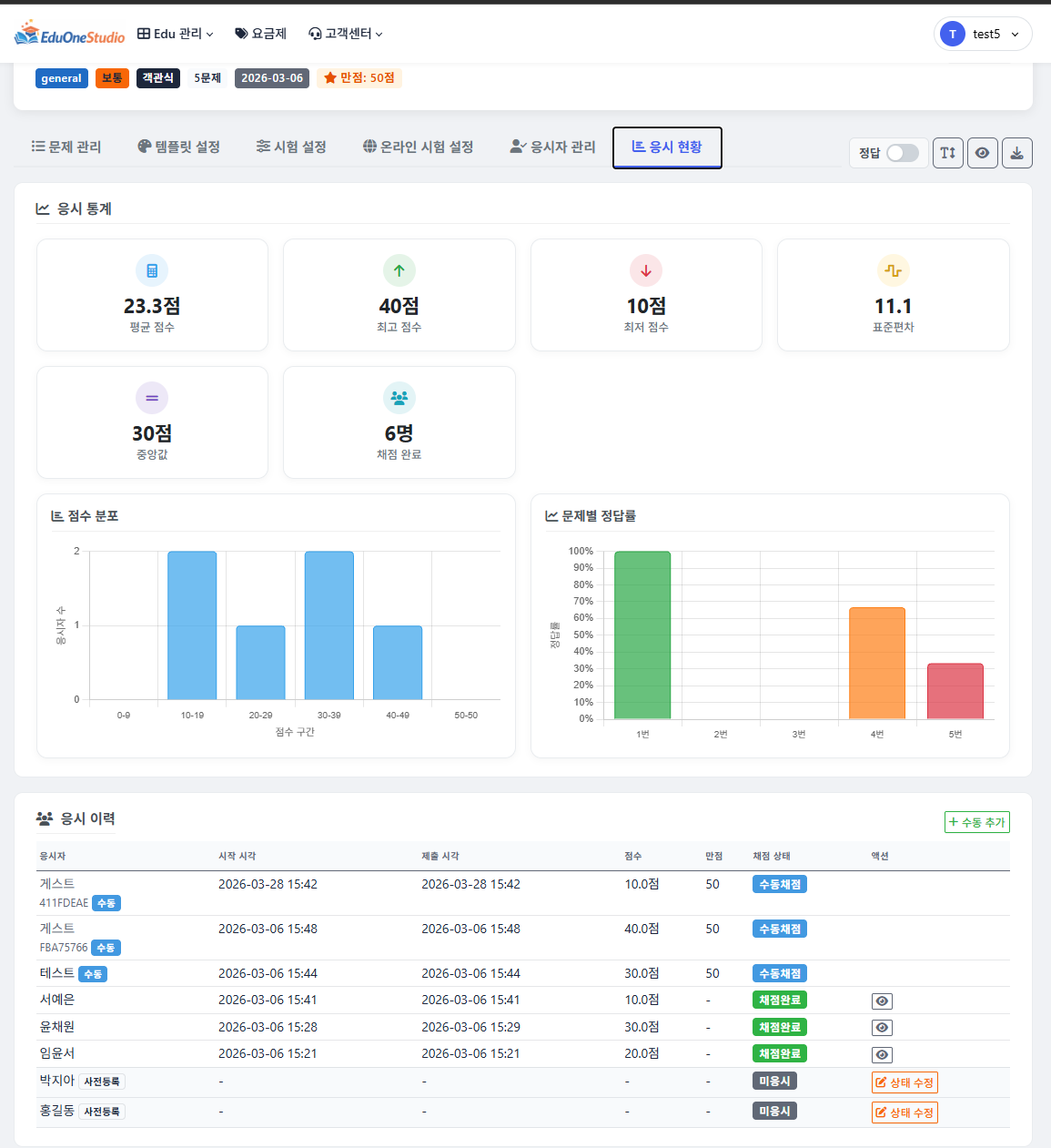Viewport: 1051px width, 1148px height.
Task: Click the average score calculator icon
Action: 152,270
